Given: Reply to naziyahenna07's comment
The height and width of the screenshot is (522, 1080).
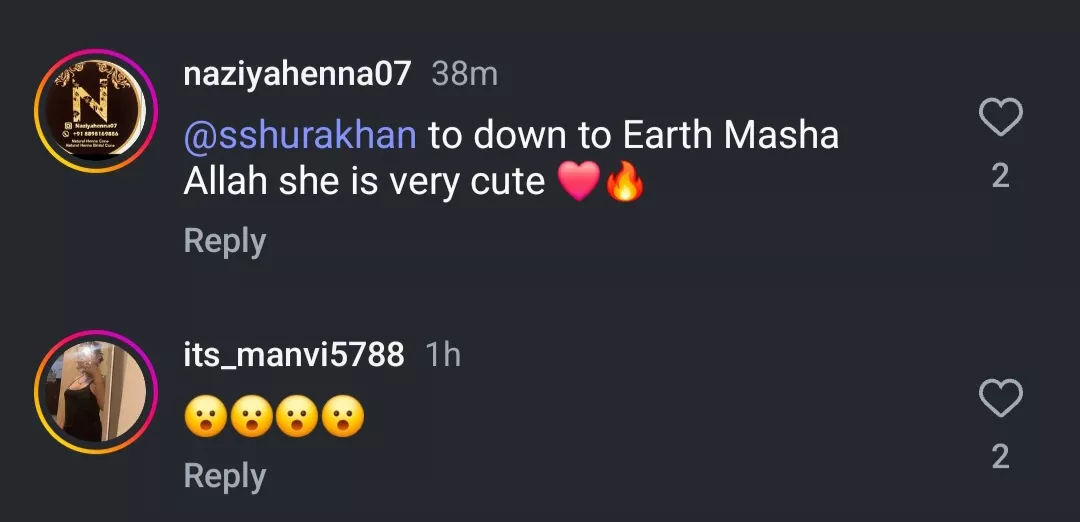Looking at the screenshot, I should (x=225, y=241).
